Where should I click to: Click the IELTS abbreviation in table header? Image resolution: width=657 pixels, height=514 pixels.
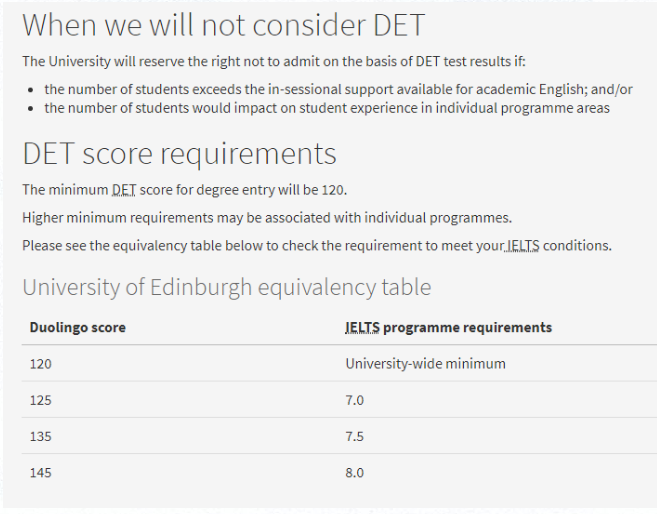[x=362, y=327]
